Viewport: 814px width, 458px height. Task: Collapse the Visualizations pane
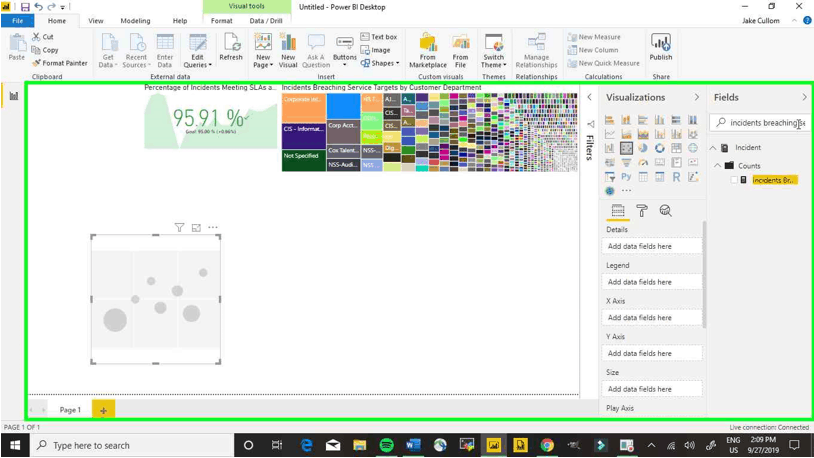click(696, 97)
